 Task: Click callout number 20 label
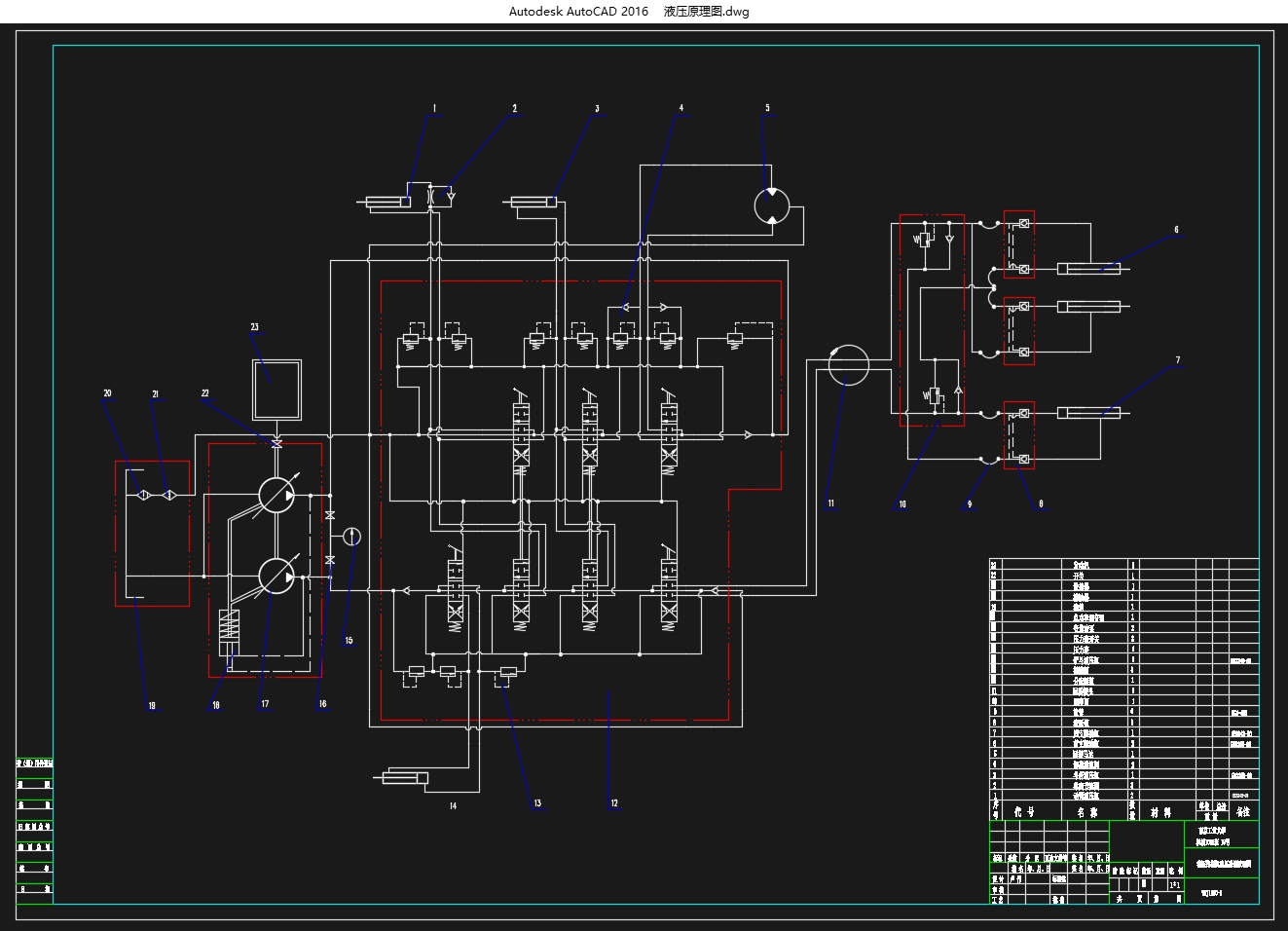[x=107, y=393]
